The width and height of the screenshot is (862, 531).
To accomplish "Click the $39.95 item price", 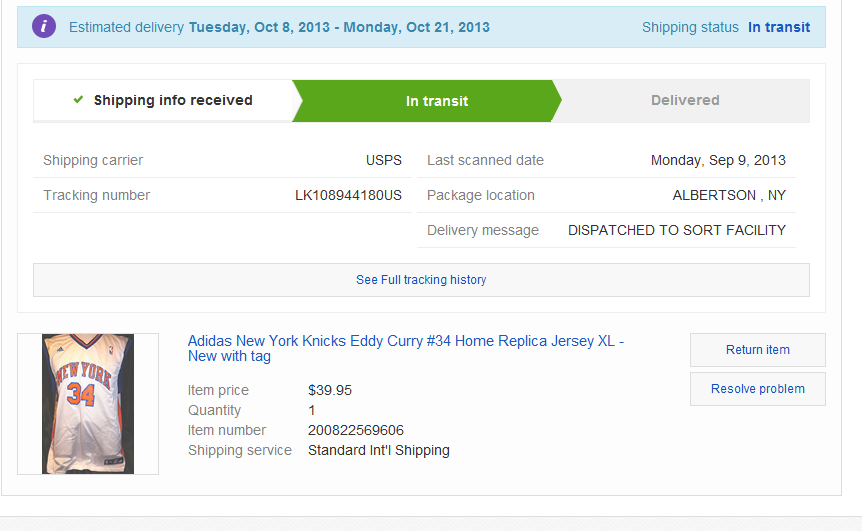I will point(330,390).
